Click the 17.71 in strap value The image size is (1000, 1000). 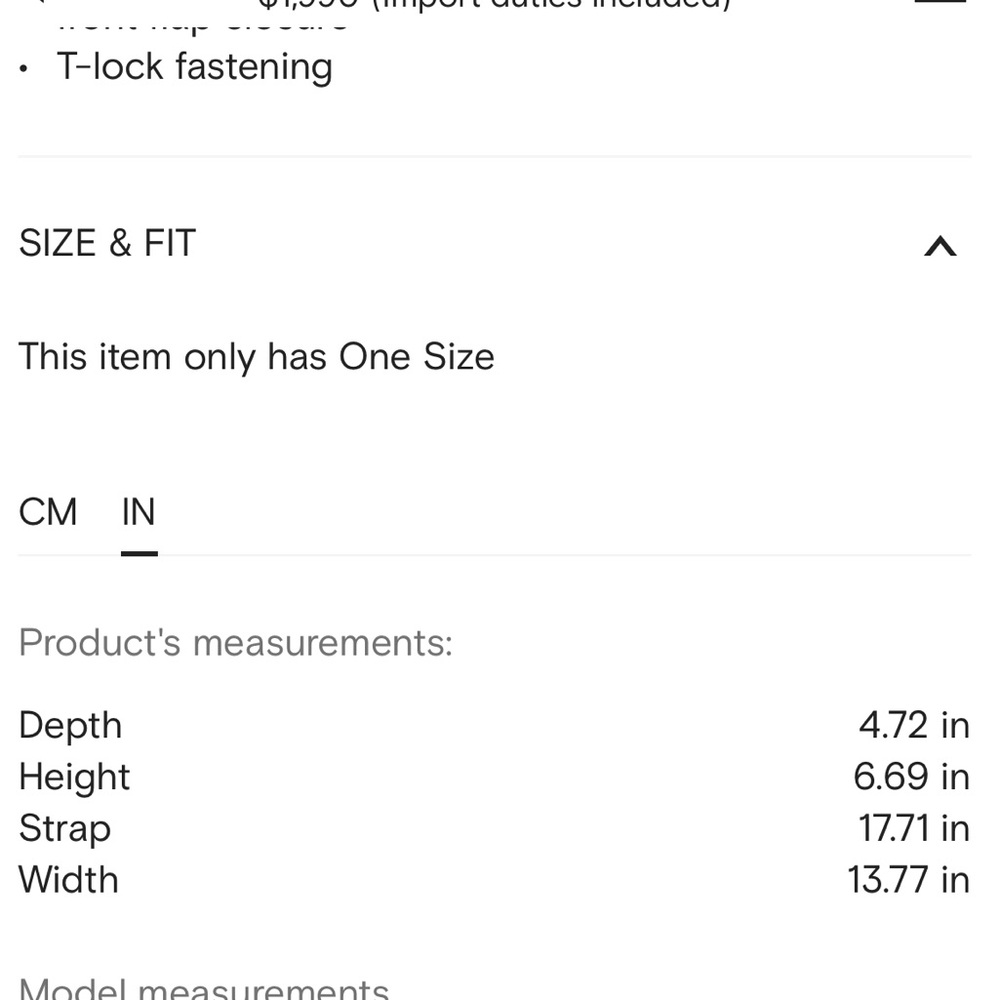[914, 828]
